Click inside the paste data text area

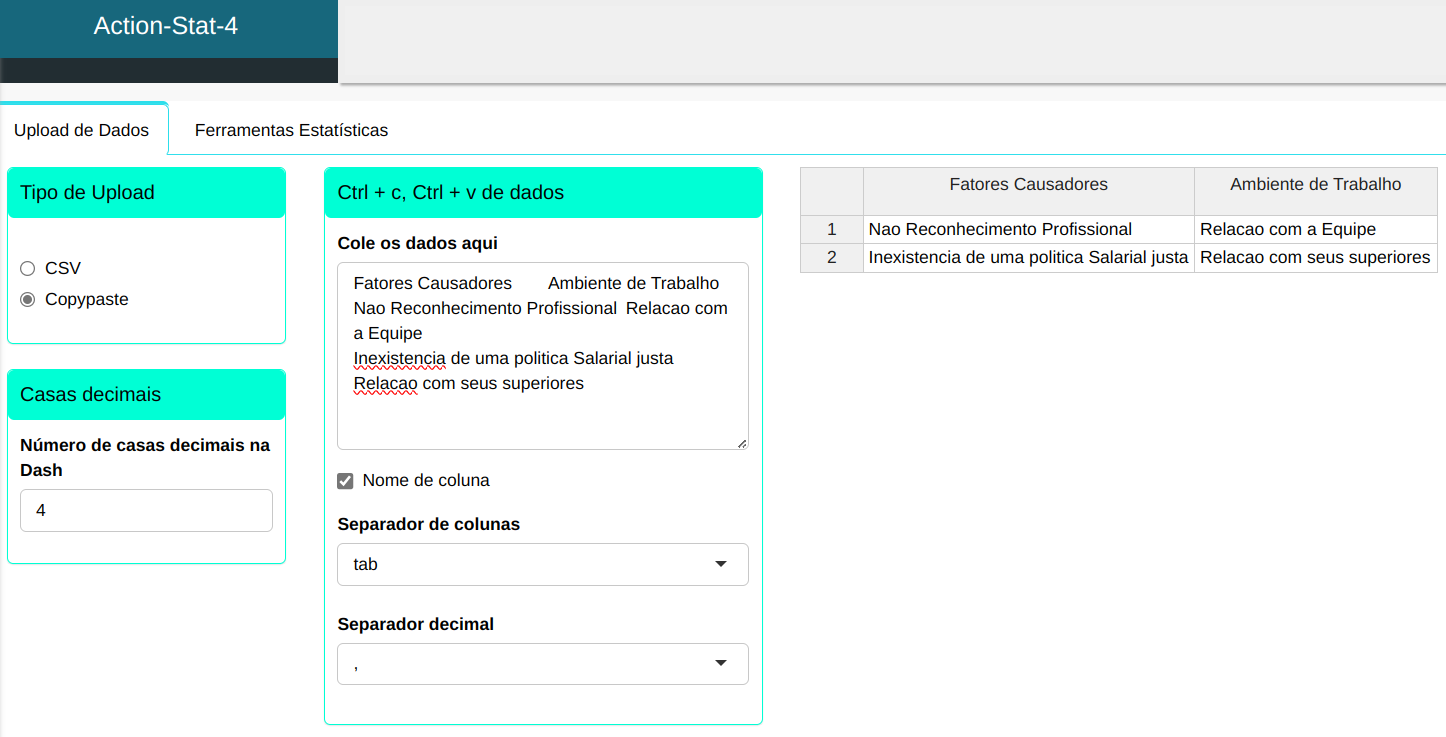click(x=542, y=410)
